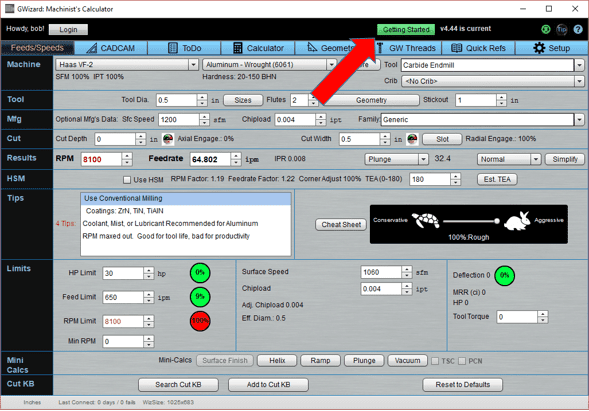Switch to the CADCAM tab
Screen dimensions: 589x411
(110, 48)
